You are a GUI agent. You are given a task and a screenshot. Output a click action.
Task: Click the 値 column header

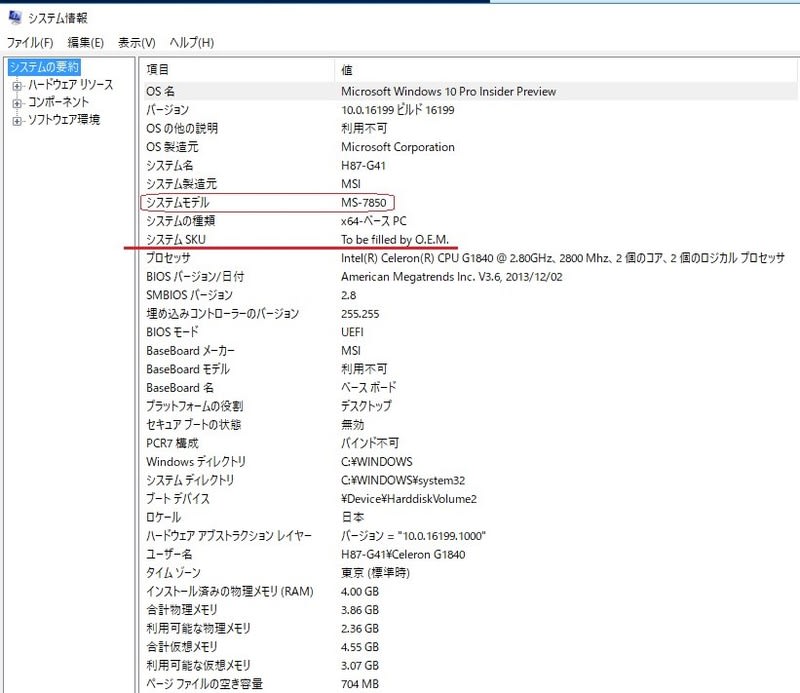pos(566,70)
